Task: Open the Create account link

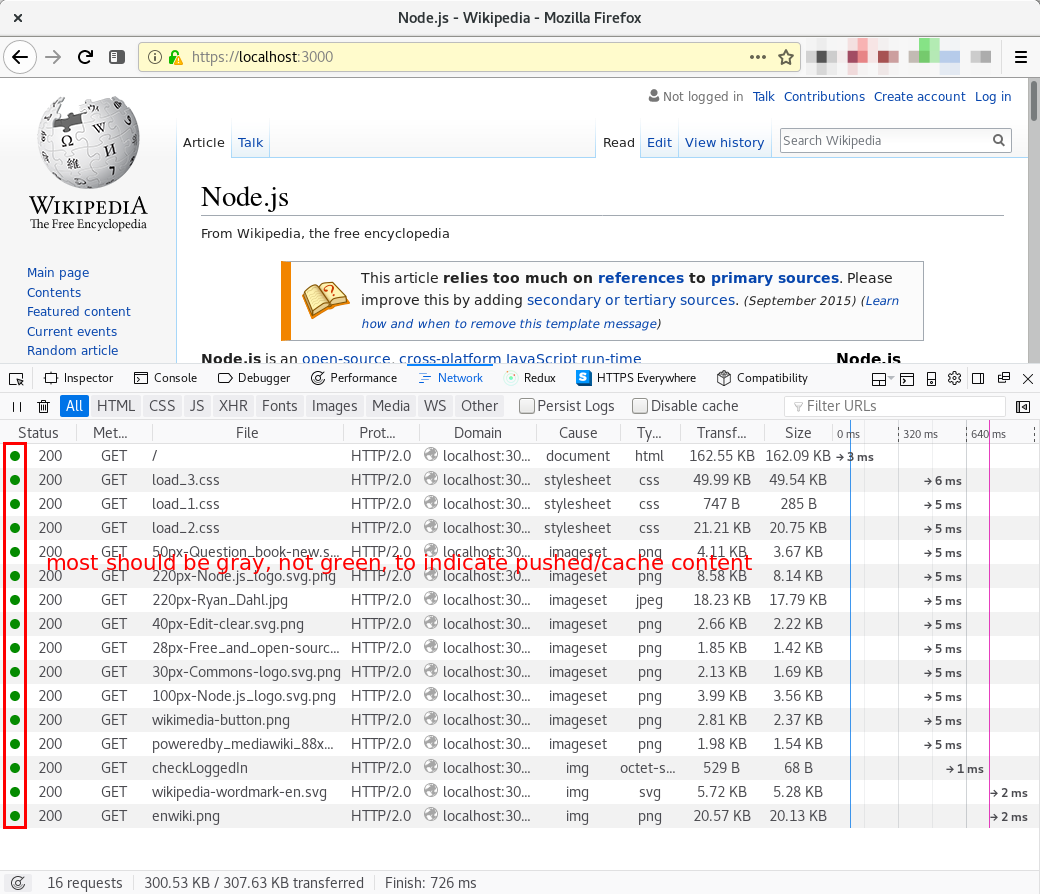Action: 919,96
